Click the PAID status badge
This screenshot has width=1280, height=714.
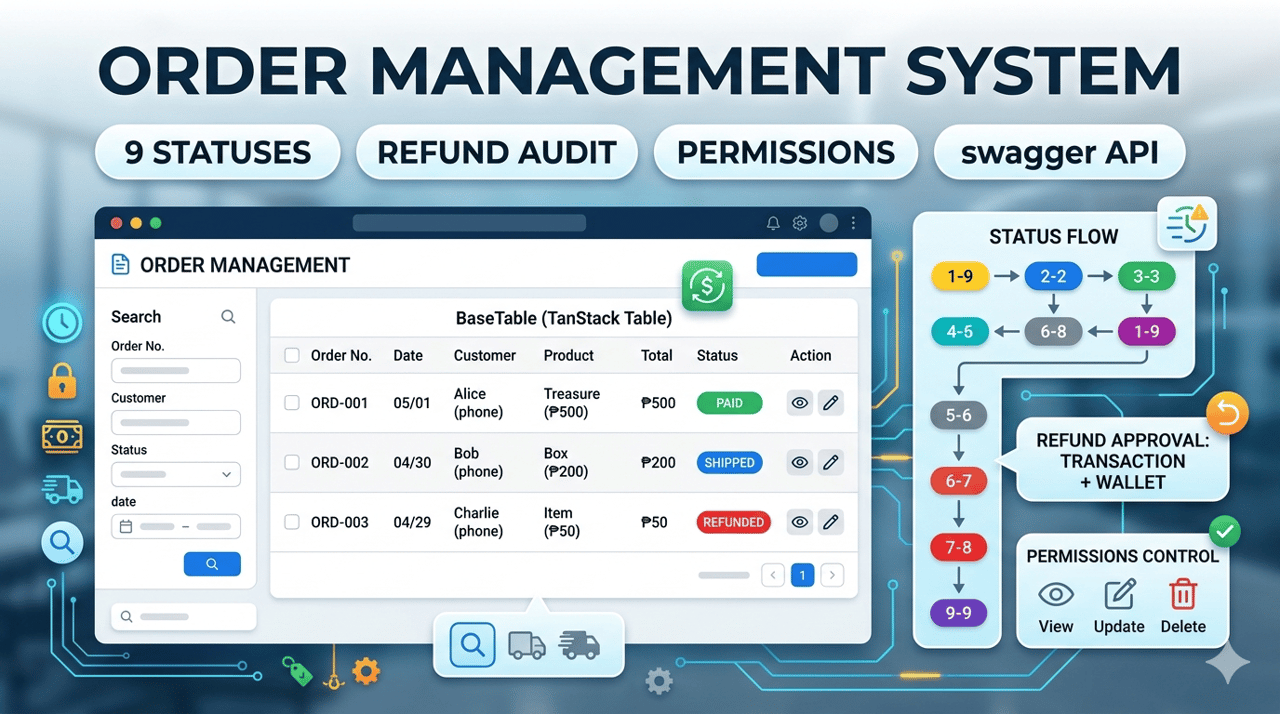[729, 403]
